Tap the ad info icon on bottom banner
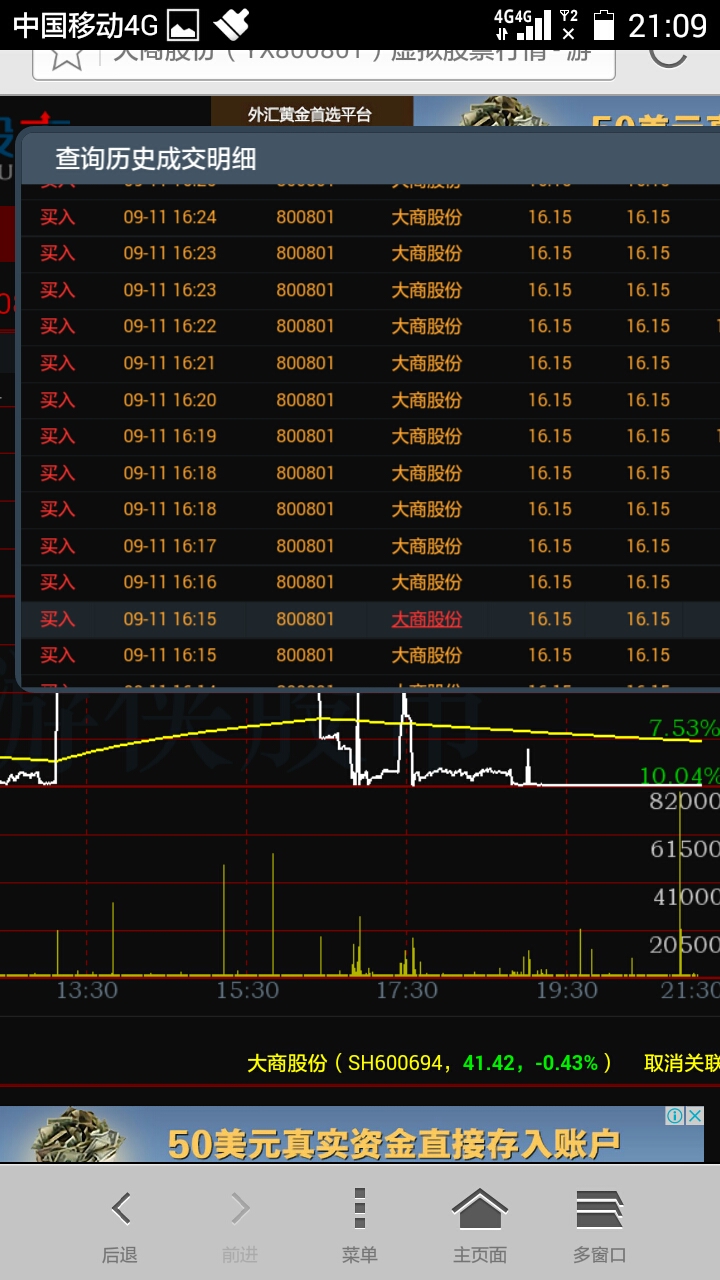 [675, 1116]
